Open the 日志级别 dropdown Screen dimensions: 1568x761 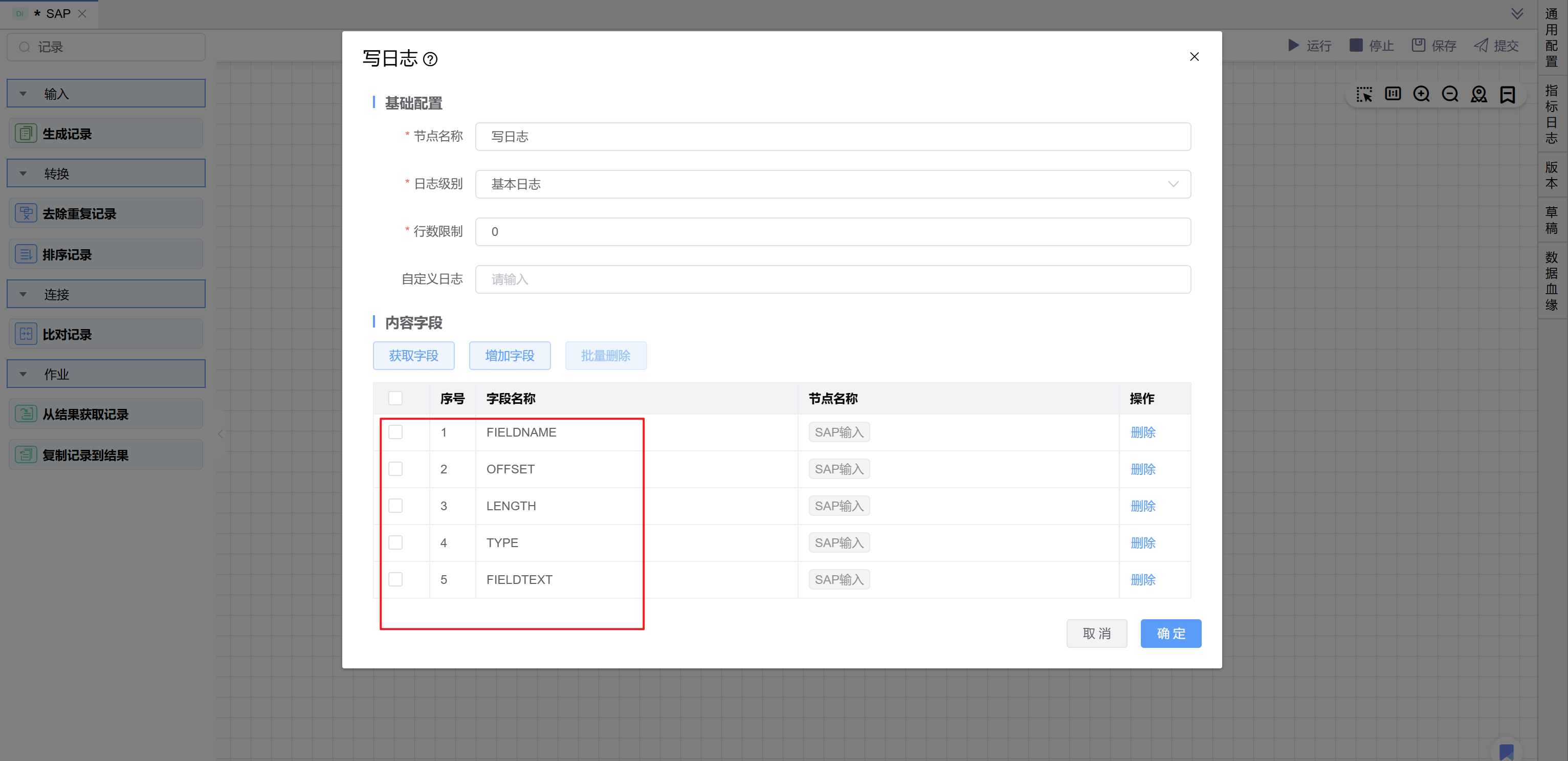832,184
